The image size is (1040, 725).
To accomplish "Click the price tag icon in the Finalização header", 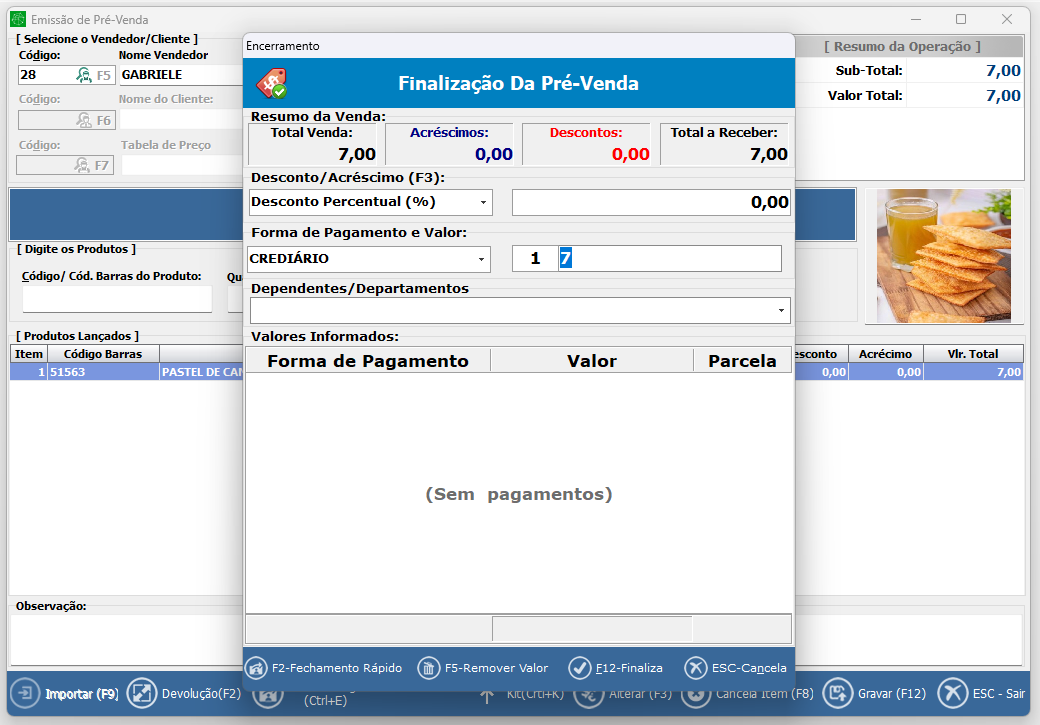I will [271, 83].
